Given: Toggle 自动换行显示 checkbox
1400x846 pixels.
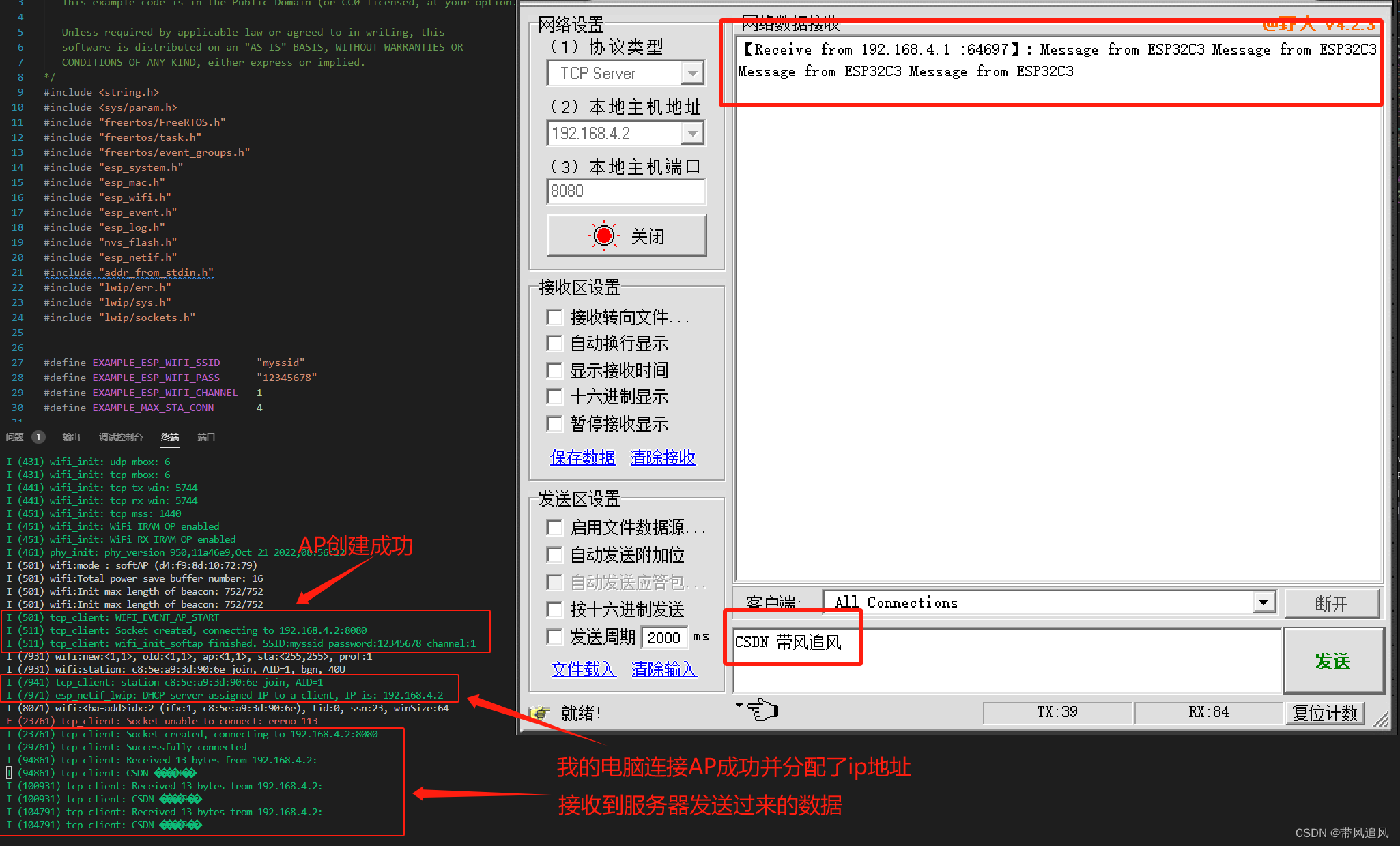Looking at the screenshot, I should (555, 343).
